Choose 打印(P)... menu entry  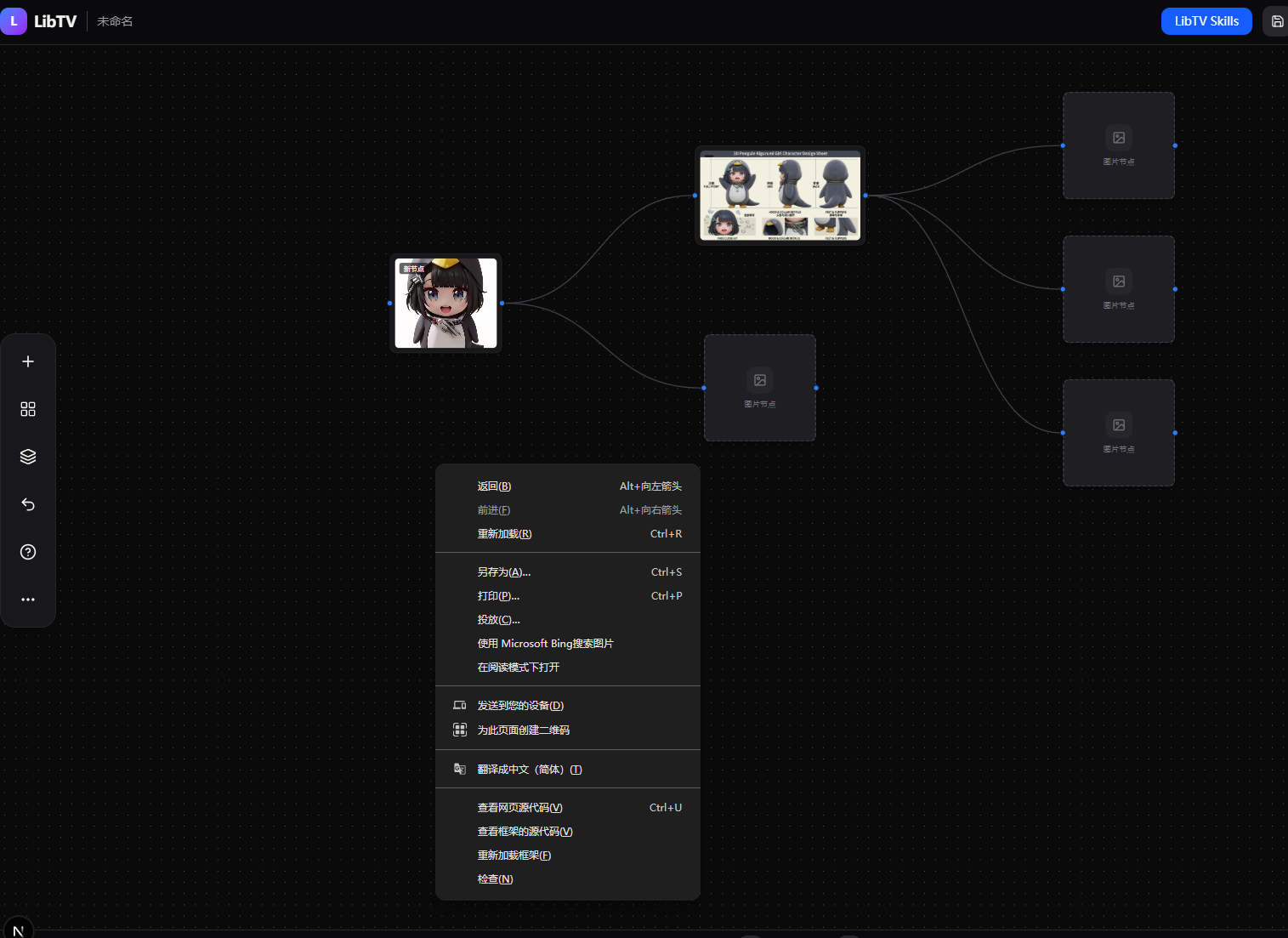point(568,596)
